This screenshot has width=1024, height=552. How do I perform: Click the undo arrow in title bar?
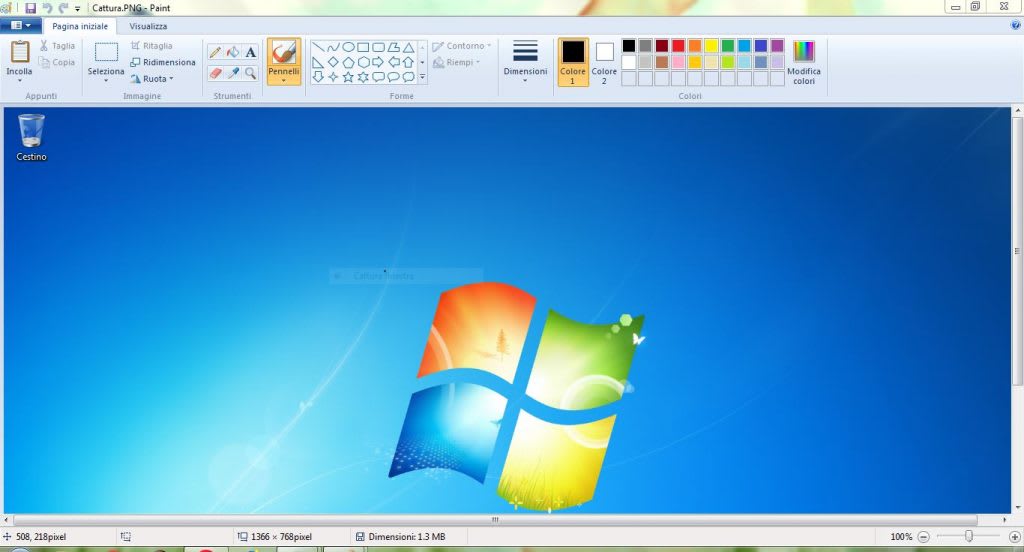pyautogui.click(x=47, y=8)
